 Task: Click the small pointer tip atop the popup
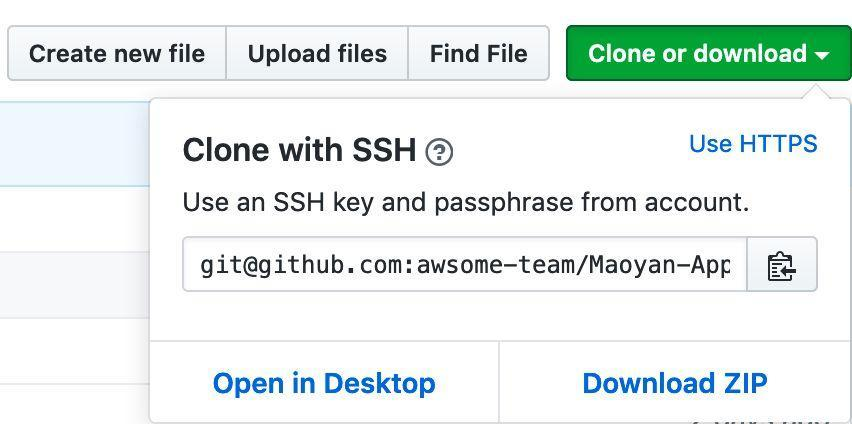[820, 92]
